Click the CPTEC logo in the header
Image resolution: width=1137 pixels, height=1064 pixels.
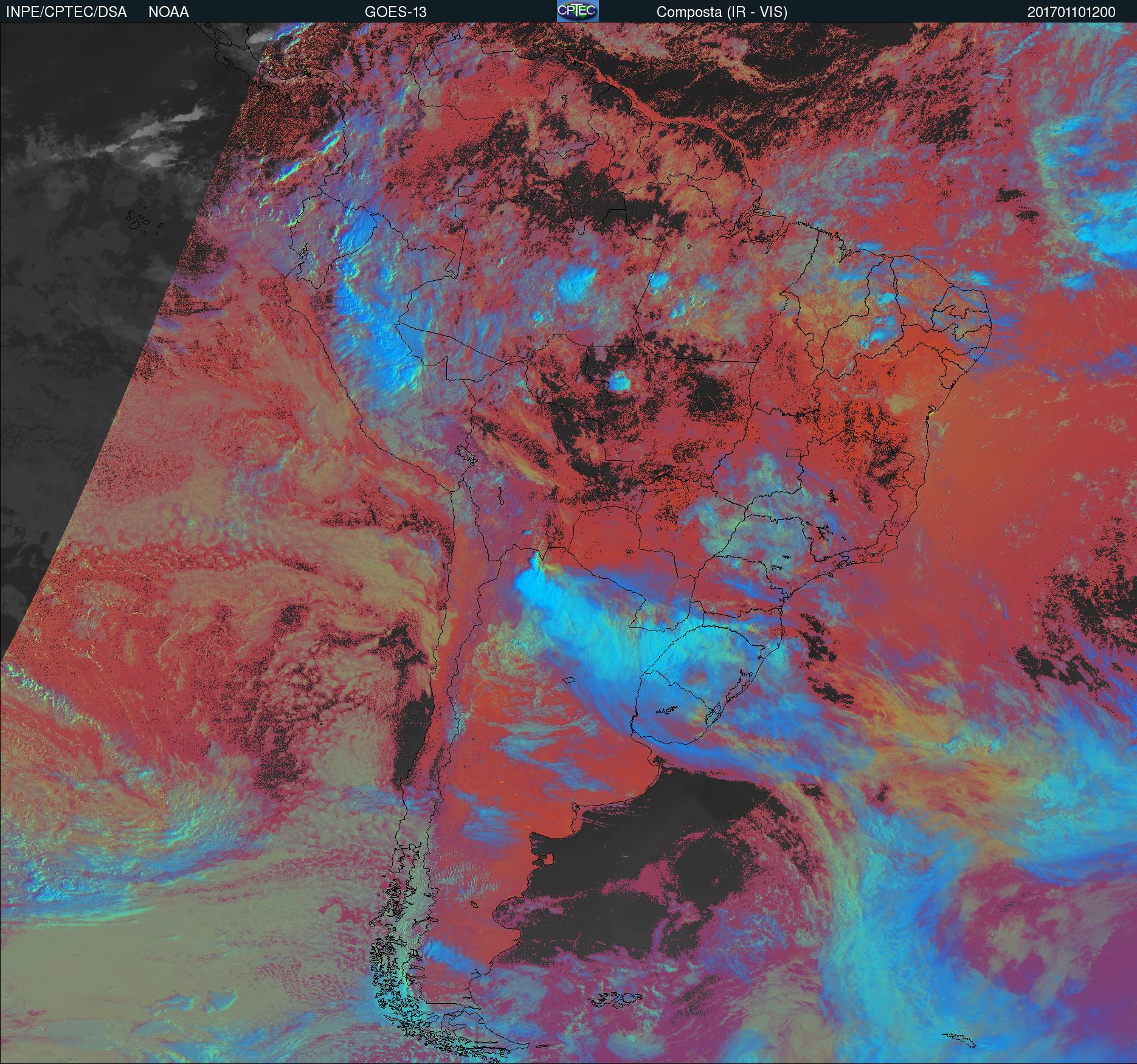pos(578,11)
